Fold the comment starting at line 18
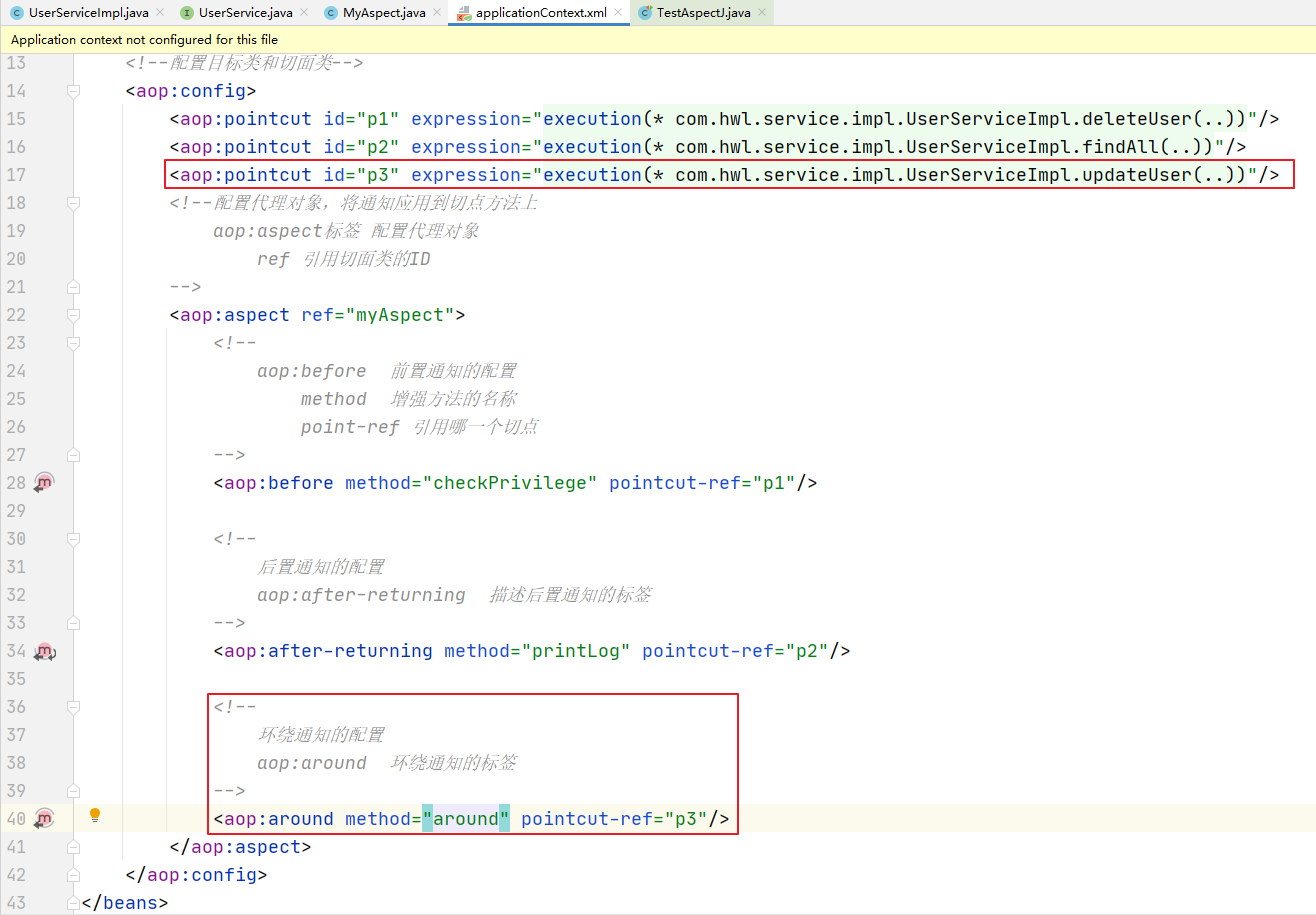 [x=73, y=203]
